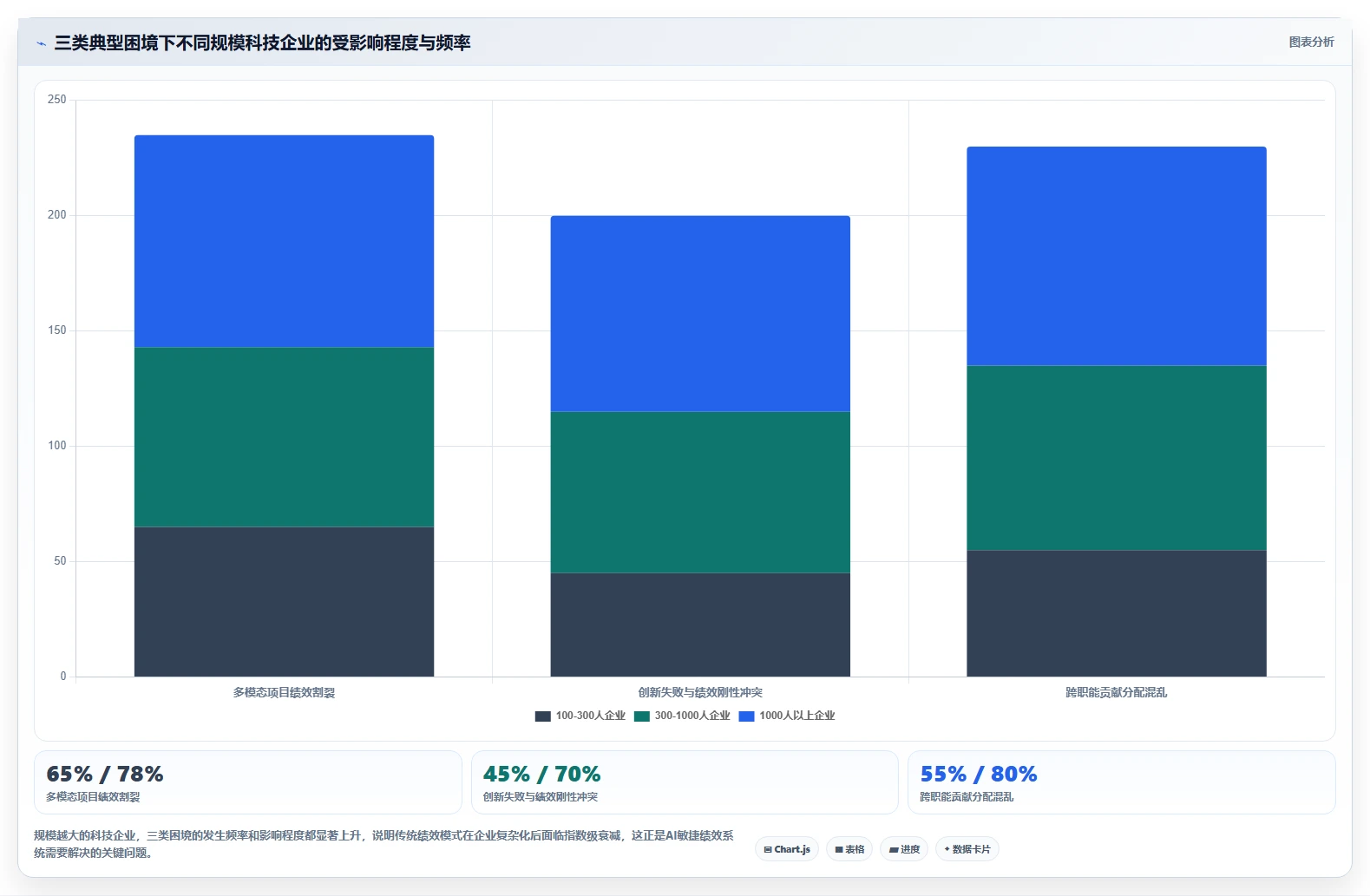Image resolution: width=1370 pixels, height=896 pixels.
Task: Click the 数据卡片 tag
Action: click(x=967, y=849)
